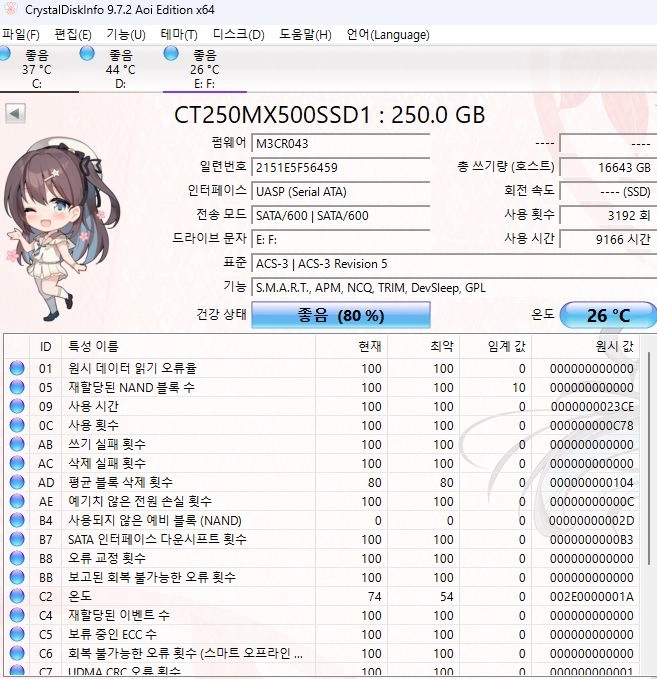Click the drive letter field E: F:
The image size is (657, 679).
click(x=341, y=239)
